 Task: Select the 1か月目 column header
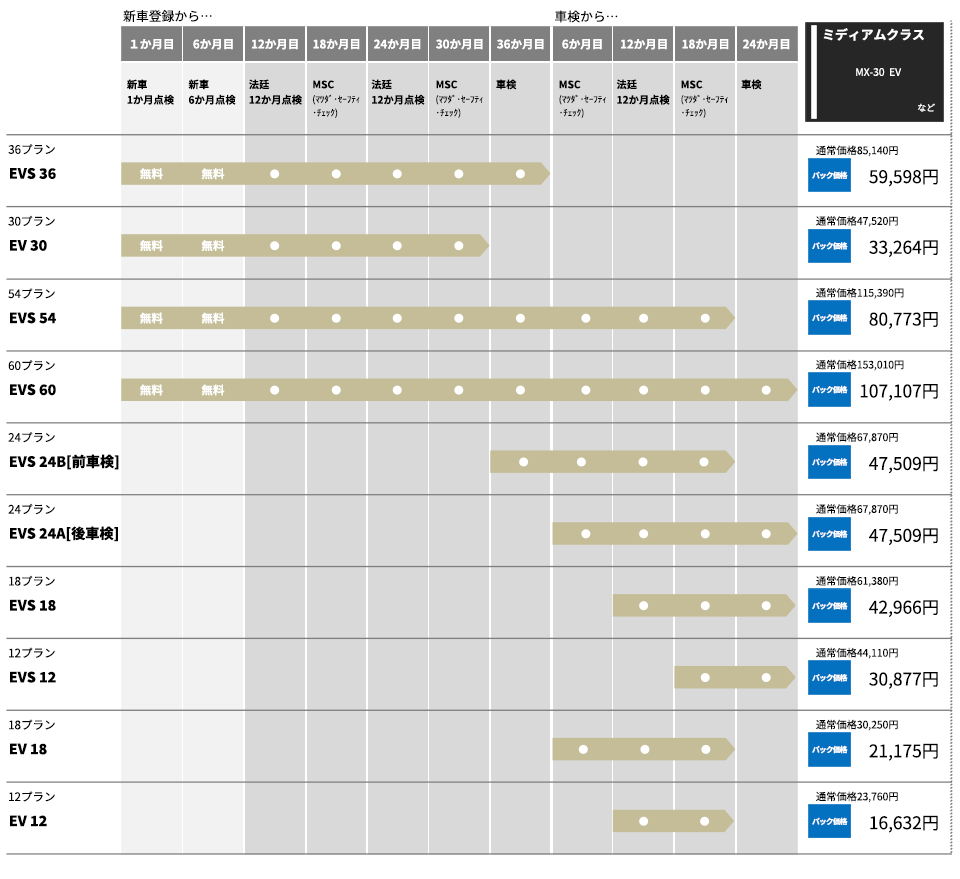coord(151,44)
